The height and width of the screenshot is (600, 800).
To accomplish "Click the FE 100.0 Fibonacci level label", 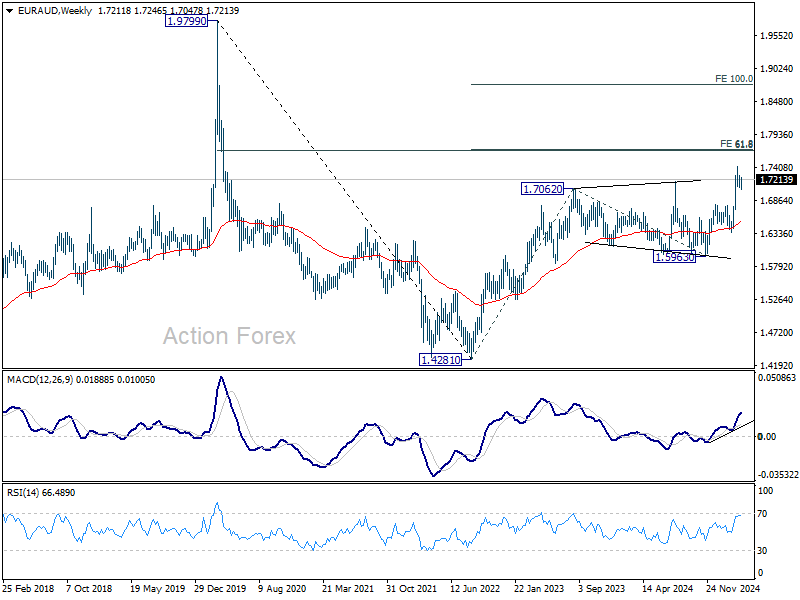I will (x=734, y=79).
